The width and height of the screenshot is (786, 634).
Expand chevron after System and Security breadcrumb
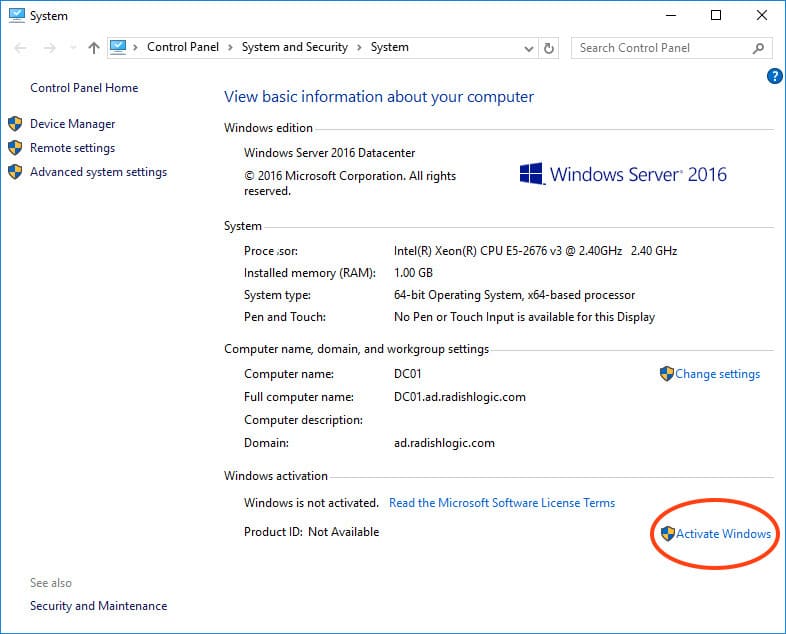coord(359,47)
